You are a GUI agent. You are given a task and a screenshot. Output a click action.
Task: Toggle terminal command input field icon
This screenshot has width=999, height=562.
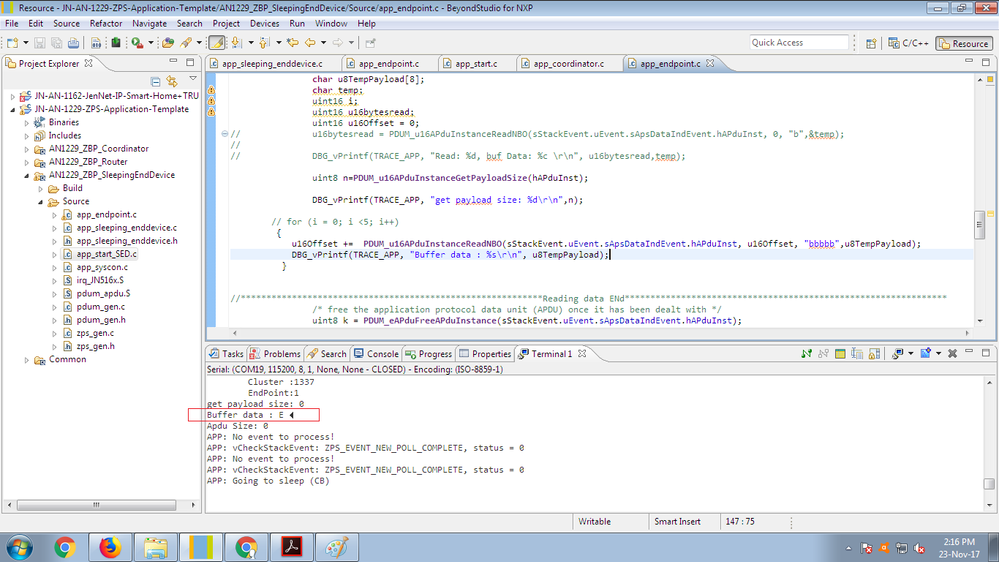[857, 354]
